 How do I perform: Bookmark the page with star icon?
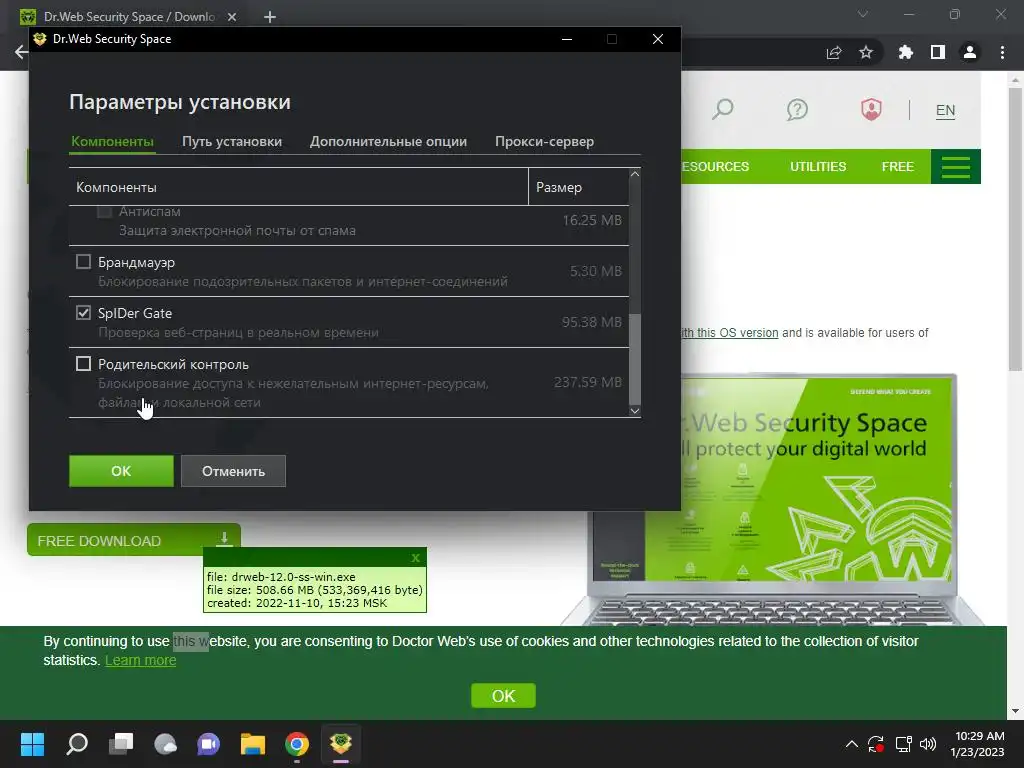866,52
